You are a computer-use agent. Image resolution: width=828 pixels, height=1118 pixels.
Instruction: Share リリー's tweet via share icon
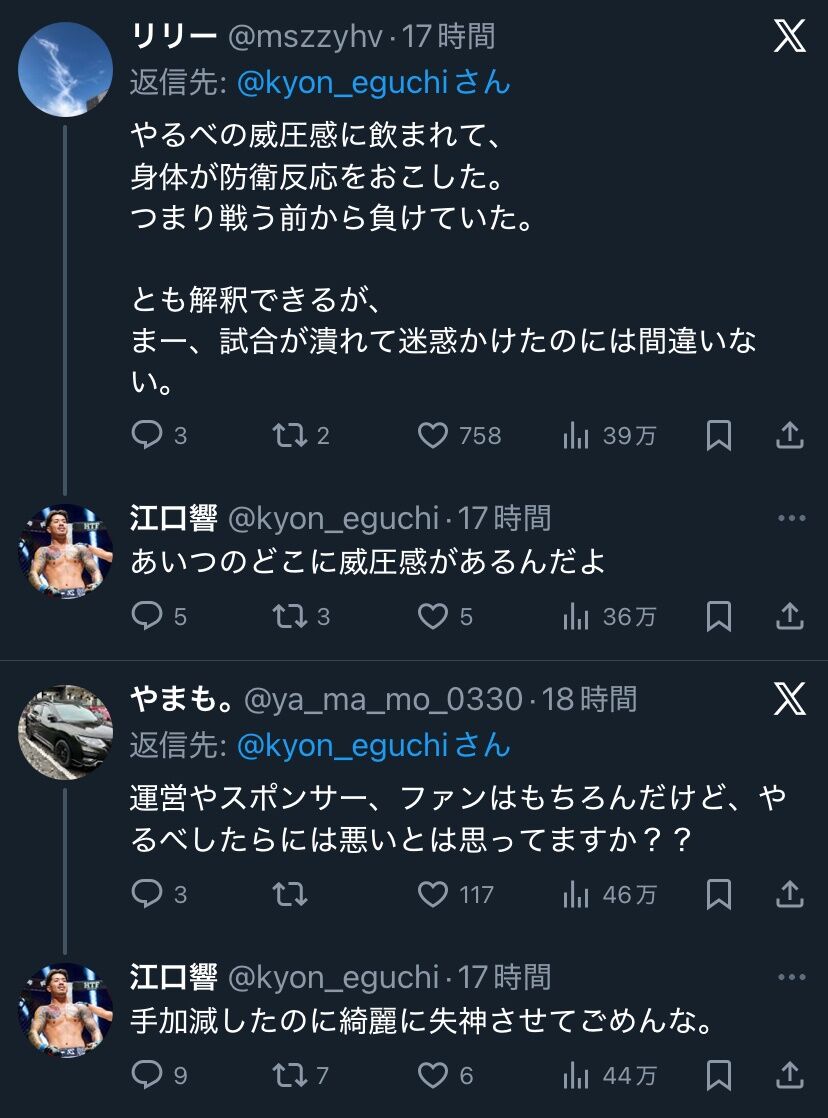tap(789, 435)
